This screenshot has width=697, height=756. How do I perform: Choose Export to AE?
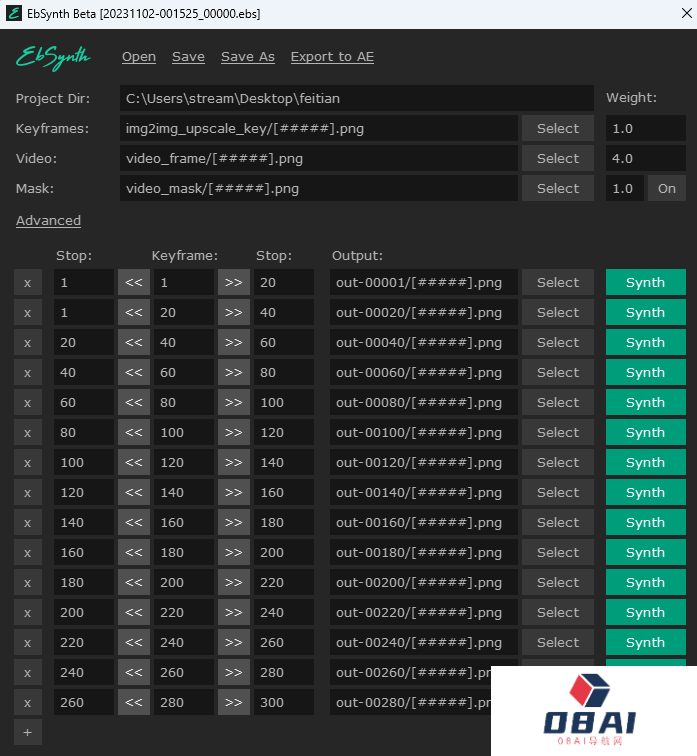(332, 57)
